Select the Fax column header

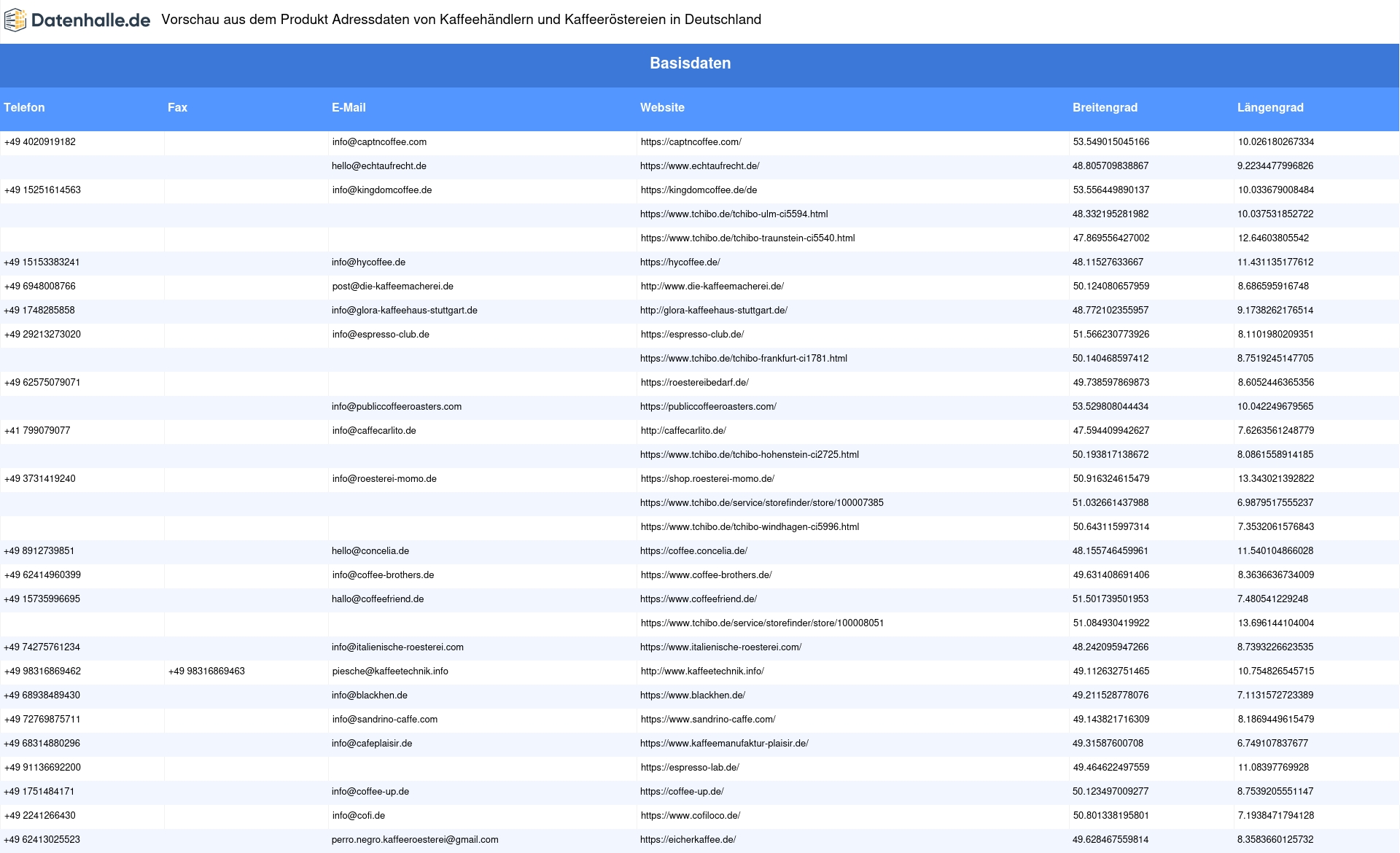click(177, 108)
